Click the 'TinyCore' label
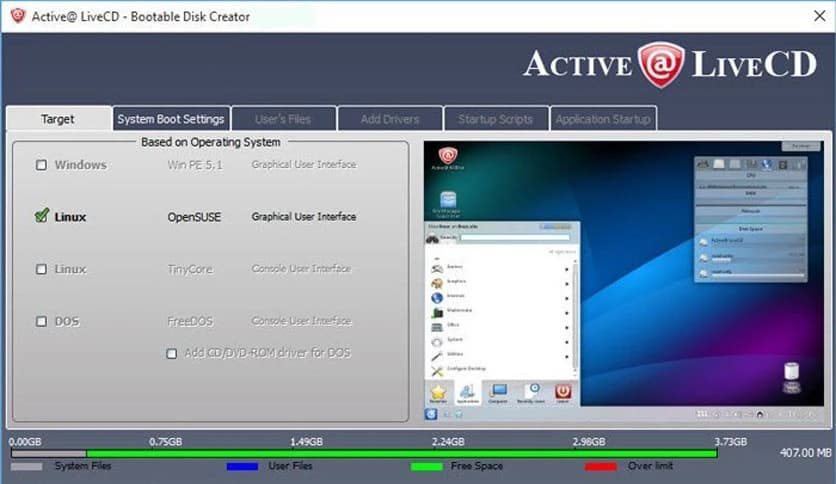This screenshot has height=484, width=836. tap(190, 269)
